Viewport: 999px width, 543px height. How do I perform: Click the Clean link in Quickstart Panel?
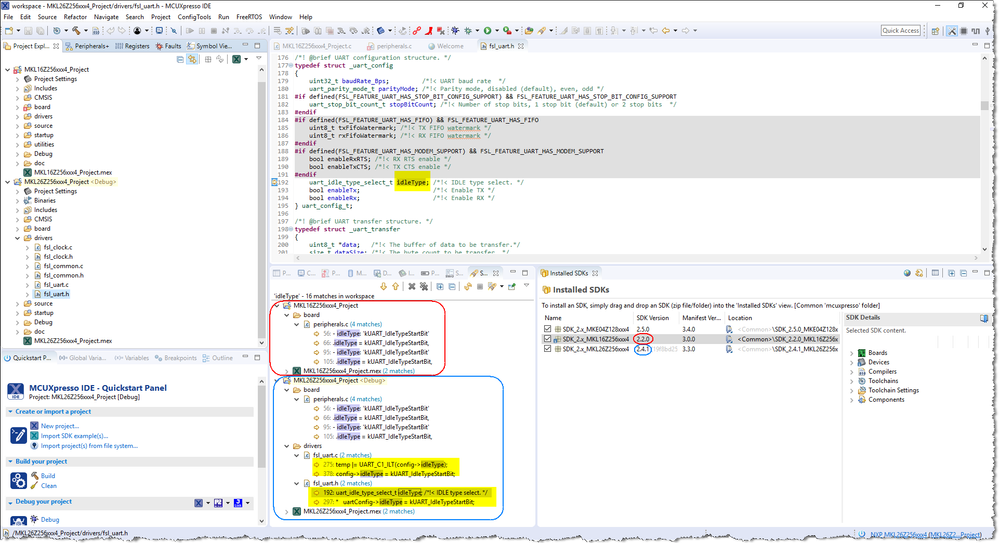pos(49,486)
